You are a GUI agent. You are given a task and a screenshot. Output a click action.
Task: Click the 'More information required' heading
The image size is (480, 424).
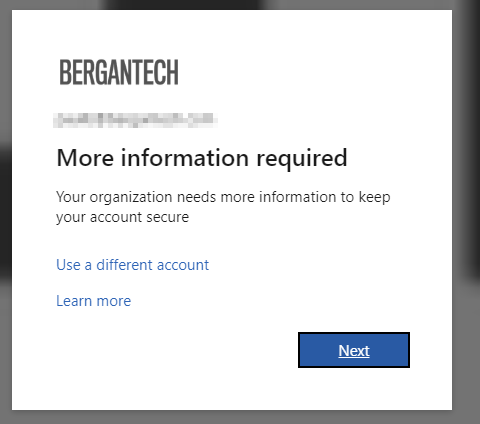tap(202, 158)
